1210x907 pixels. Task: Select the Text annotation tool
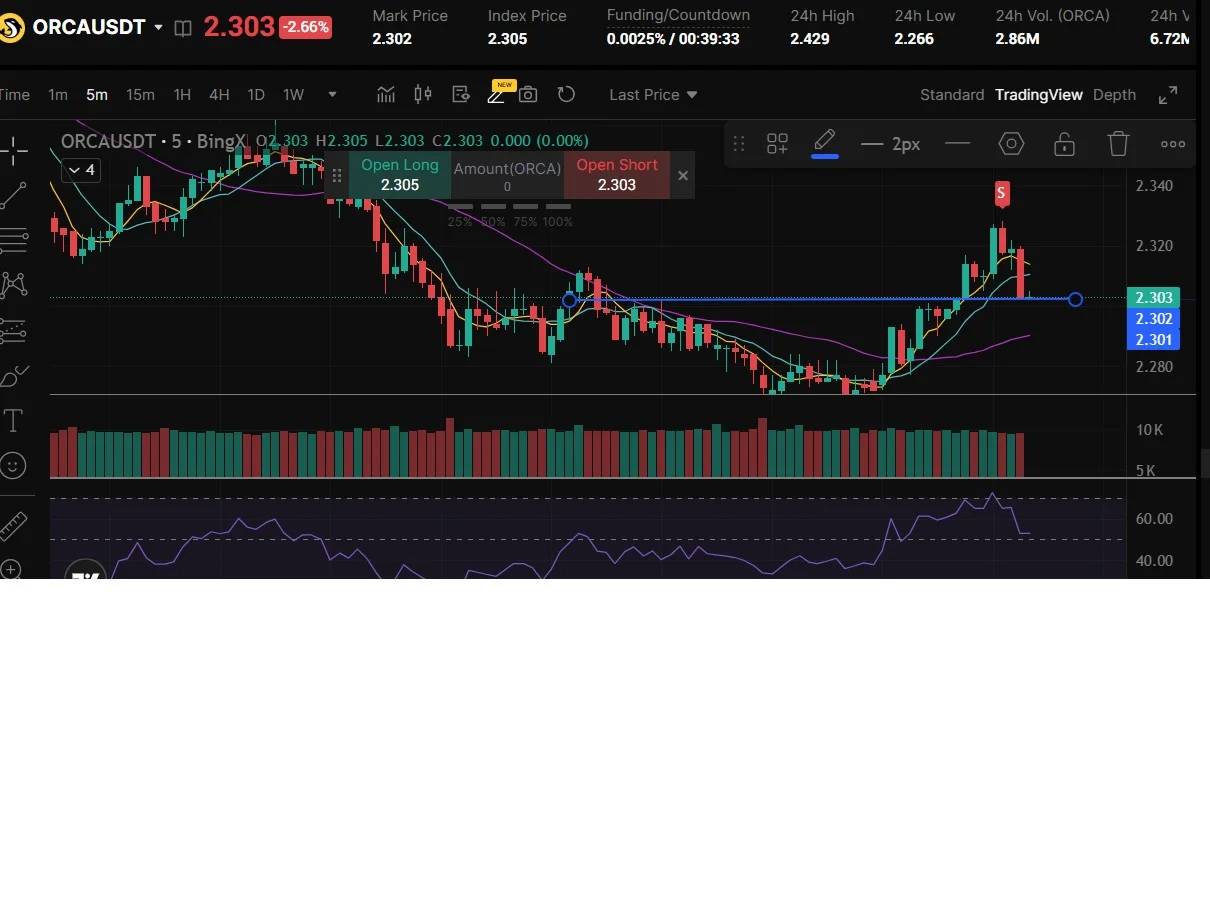[14, 421]
